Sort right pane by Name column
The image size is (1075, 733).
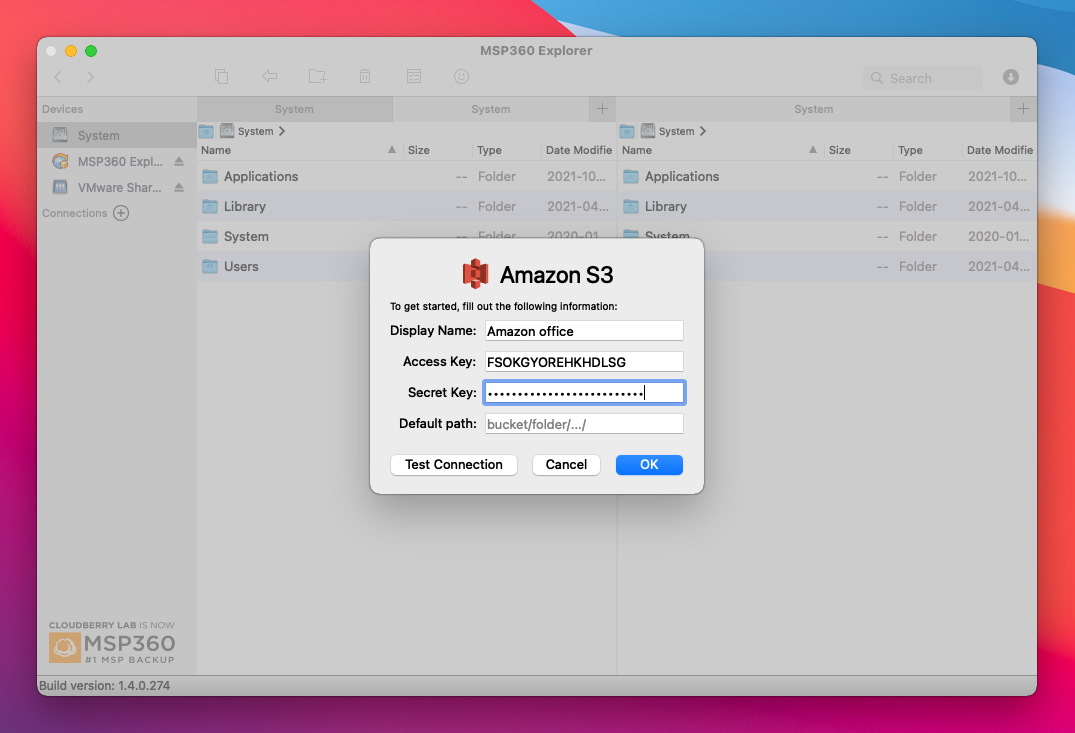(720, 149)
